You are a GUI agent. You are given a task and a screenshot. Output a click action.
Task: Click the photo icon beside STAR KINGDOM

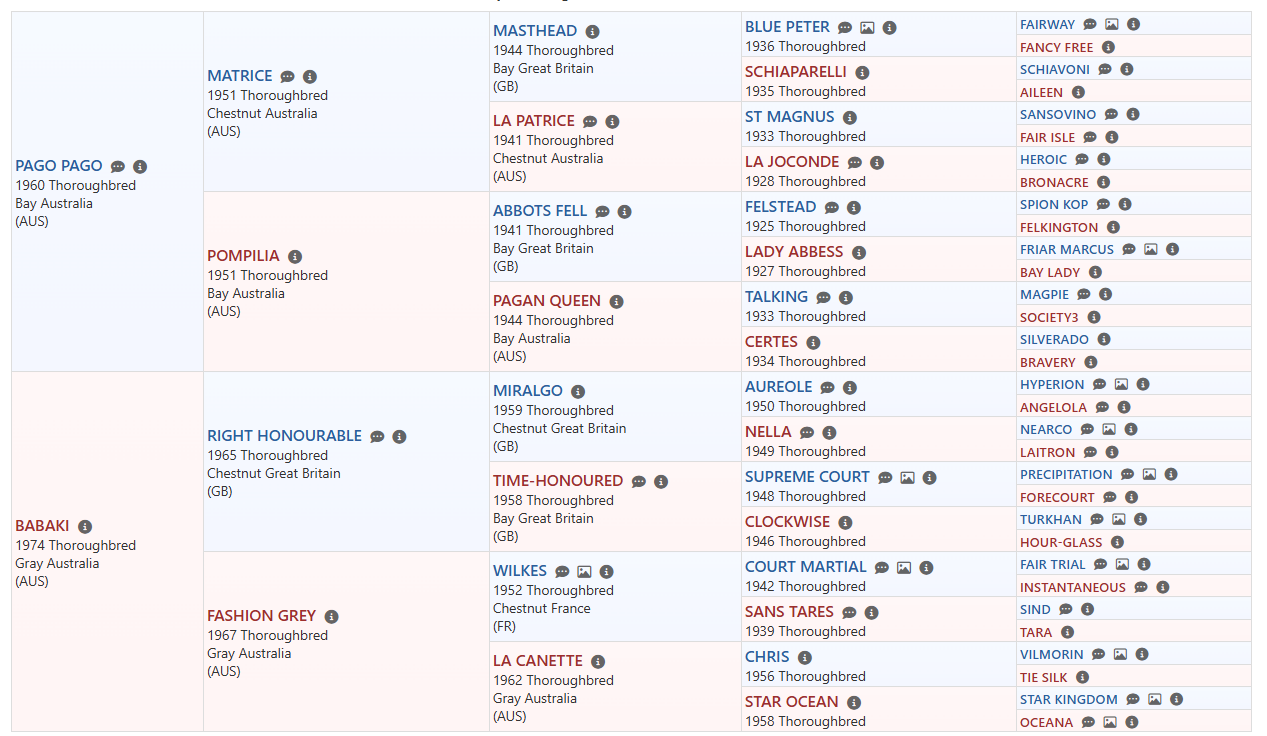coord(1154,700)
